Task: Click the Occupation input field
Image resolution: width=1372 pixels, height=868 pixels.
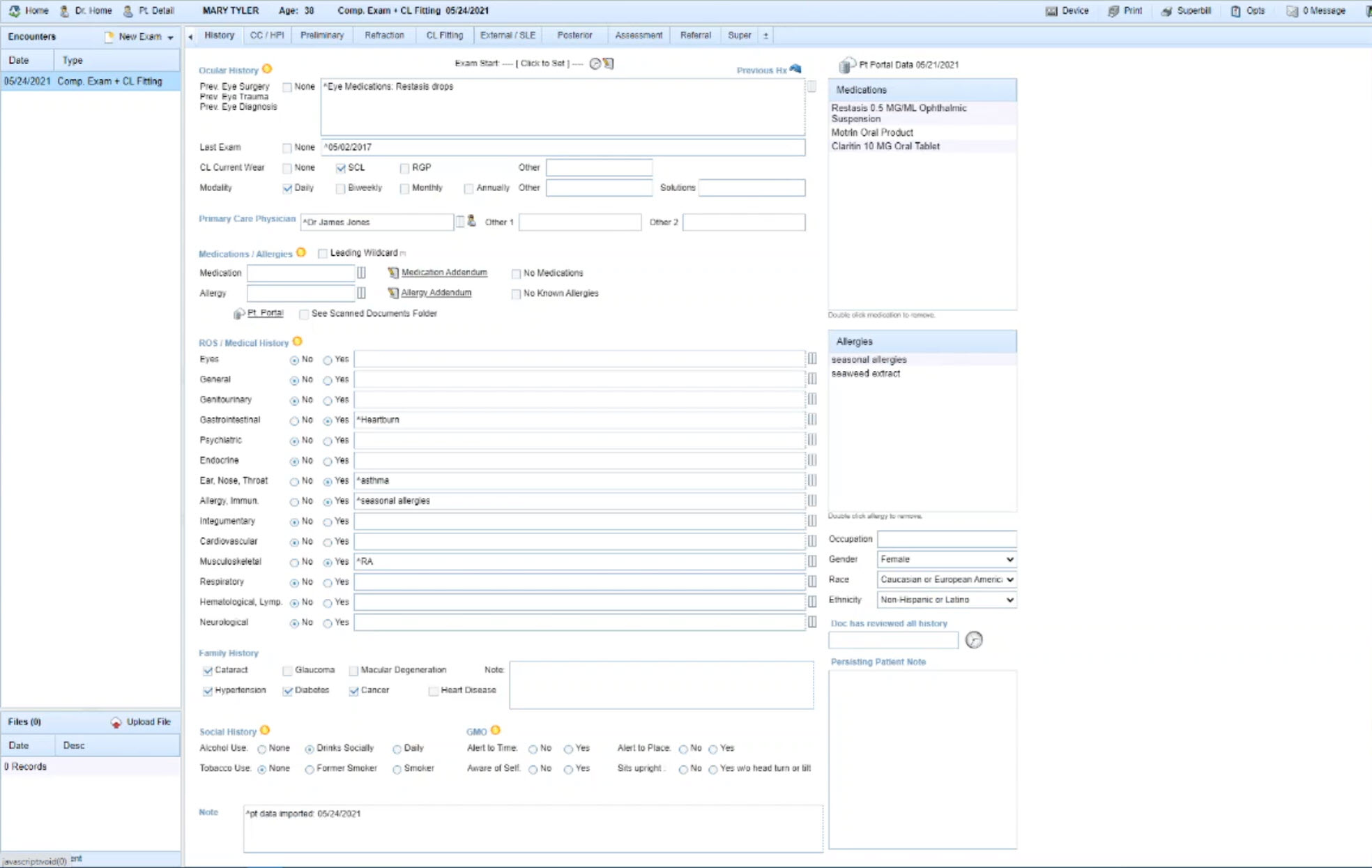Action: point(946,538)
